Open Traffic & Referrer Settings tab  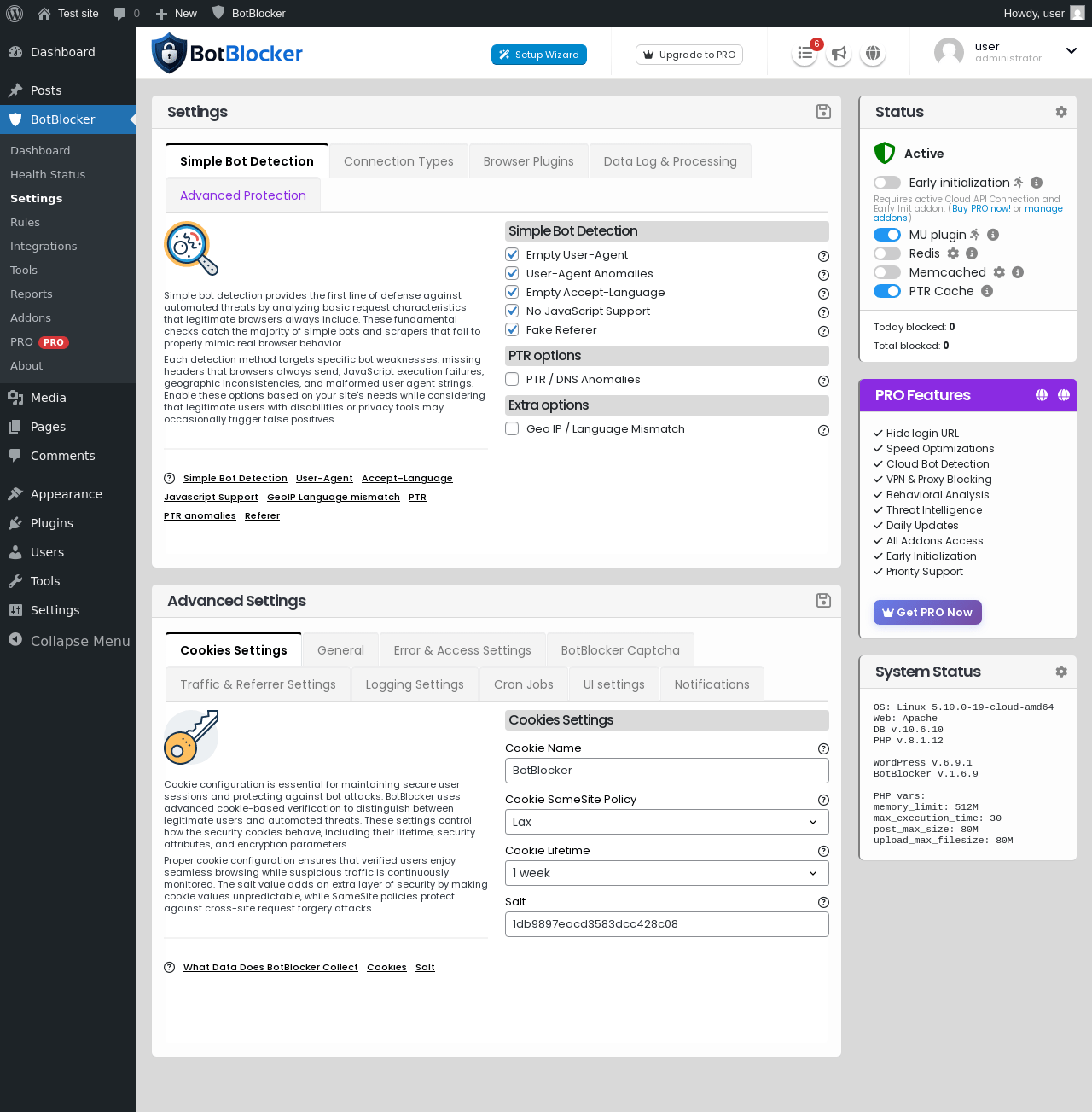(x=258, y=684)
